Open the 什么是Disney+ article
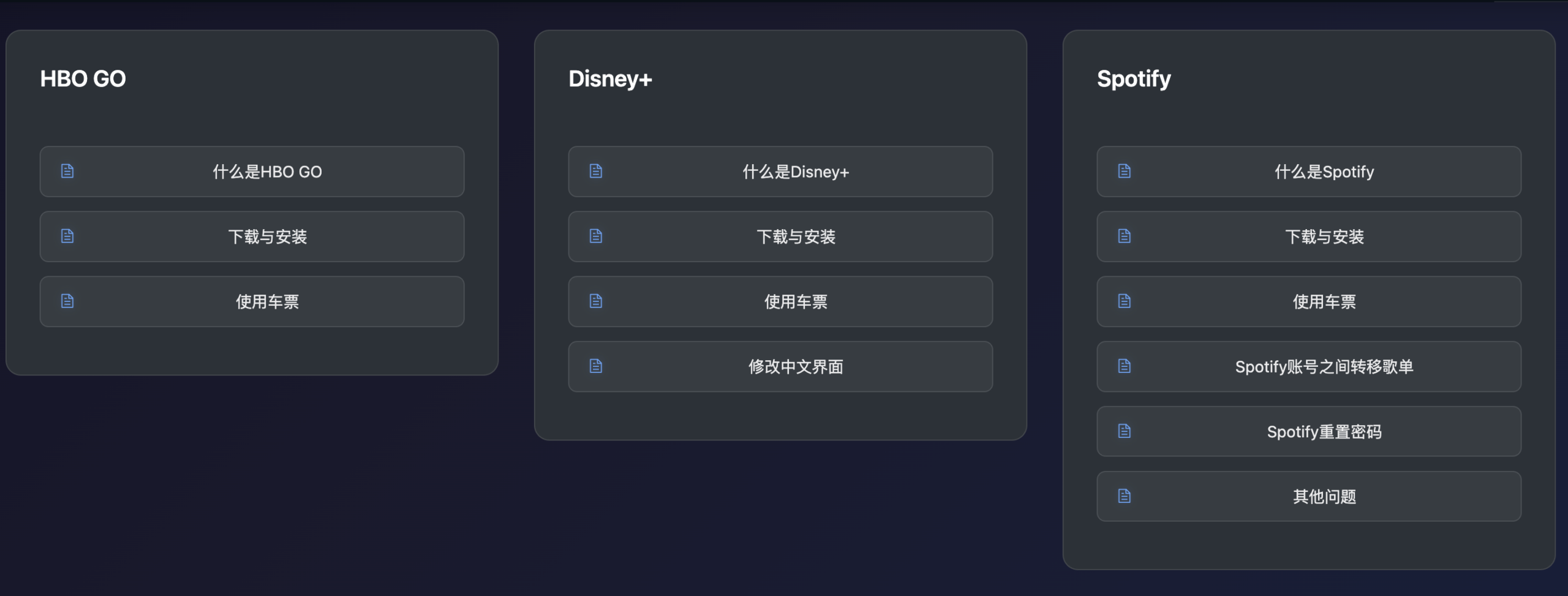 [794, 172]
